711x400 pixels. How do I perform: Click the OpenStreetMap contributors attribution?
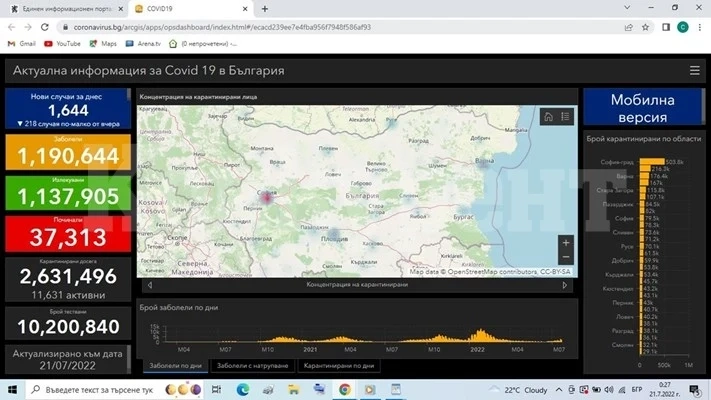492,272
